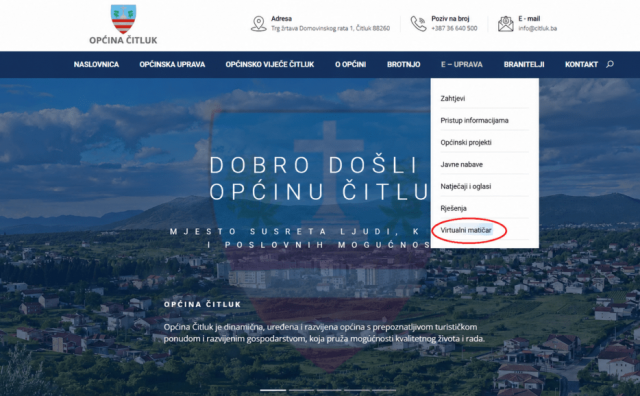The width and height of the screenshot is (640, 396).
Task: Click the info@citluk.ba email address
Action: pyautogui.click(x=538, y=29)
